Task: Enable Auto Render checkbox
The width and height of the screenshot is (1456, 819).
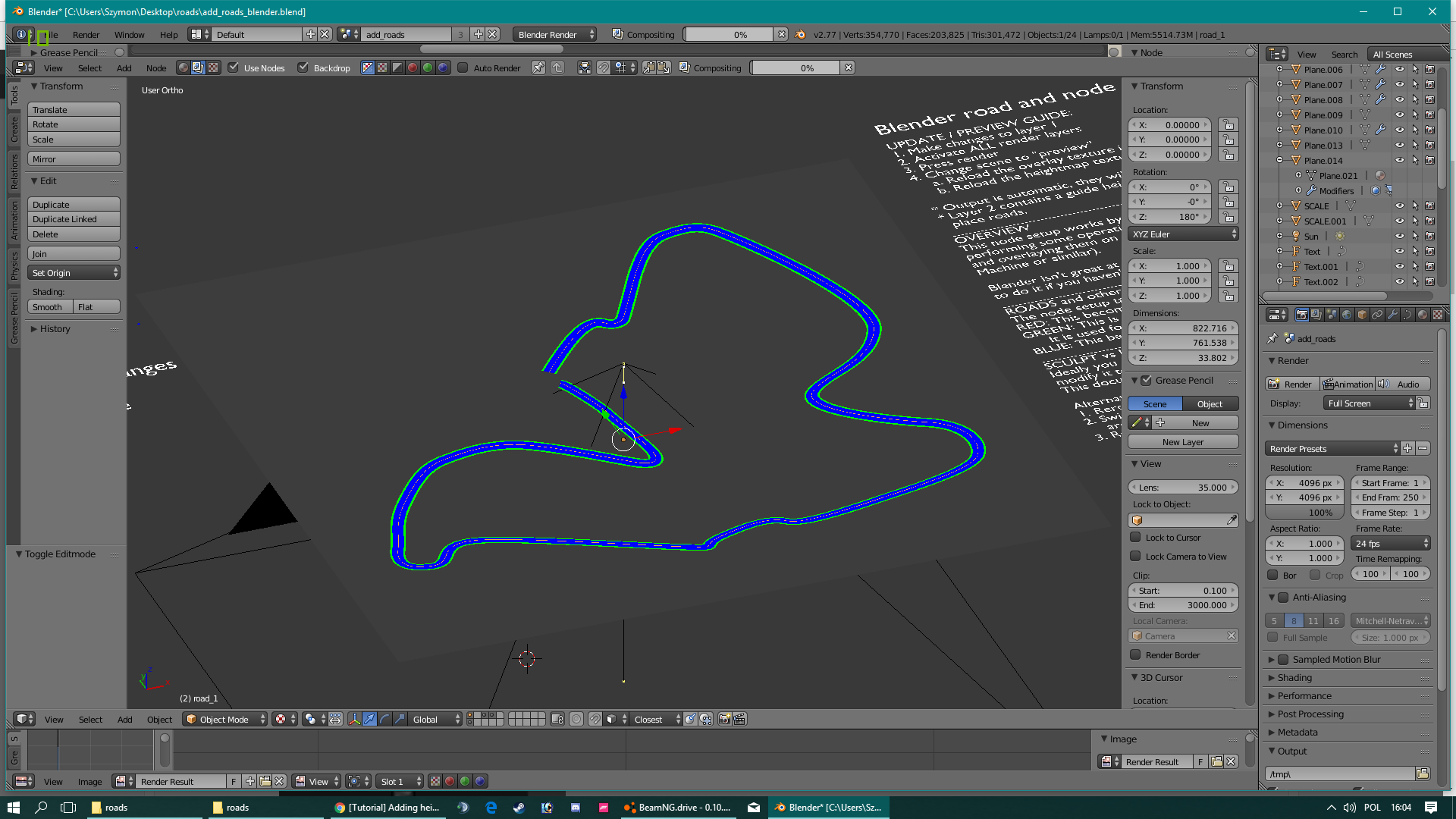Action: tap(463, 67)
